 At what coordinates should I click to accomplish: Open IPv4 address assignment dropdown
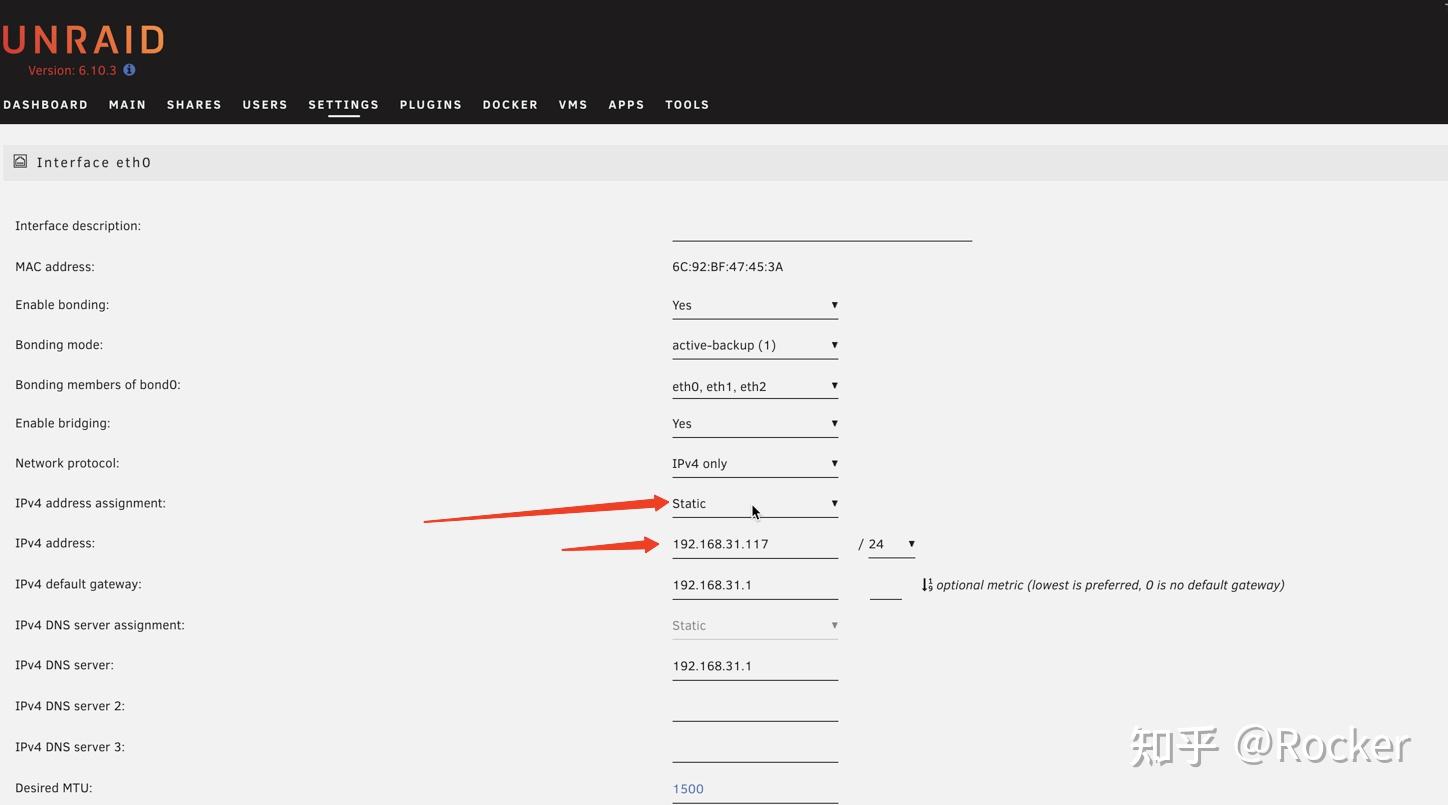(755, 504)
